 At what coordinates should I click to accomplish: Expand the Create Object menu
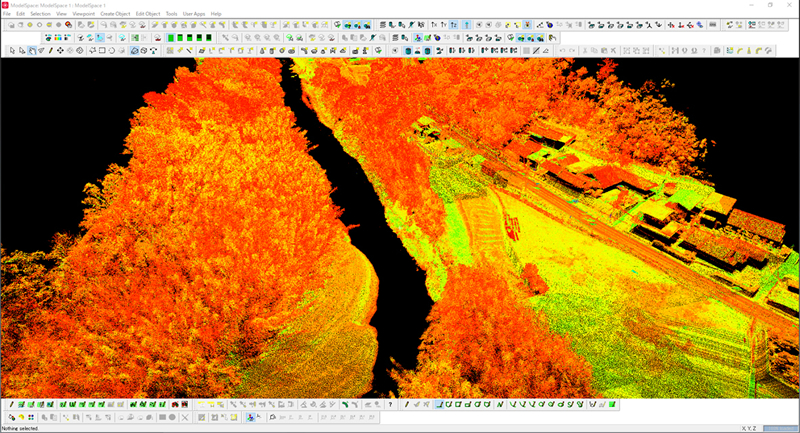[x=115, y=13]
